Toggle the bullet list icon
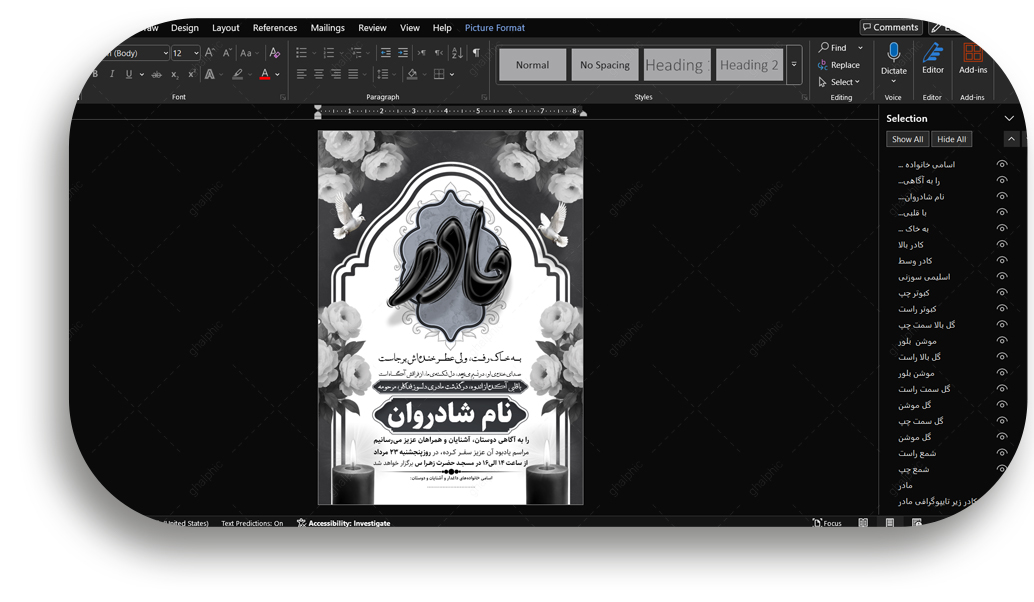This screenshot has width=1034, height=602. (x=301, y=53)
